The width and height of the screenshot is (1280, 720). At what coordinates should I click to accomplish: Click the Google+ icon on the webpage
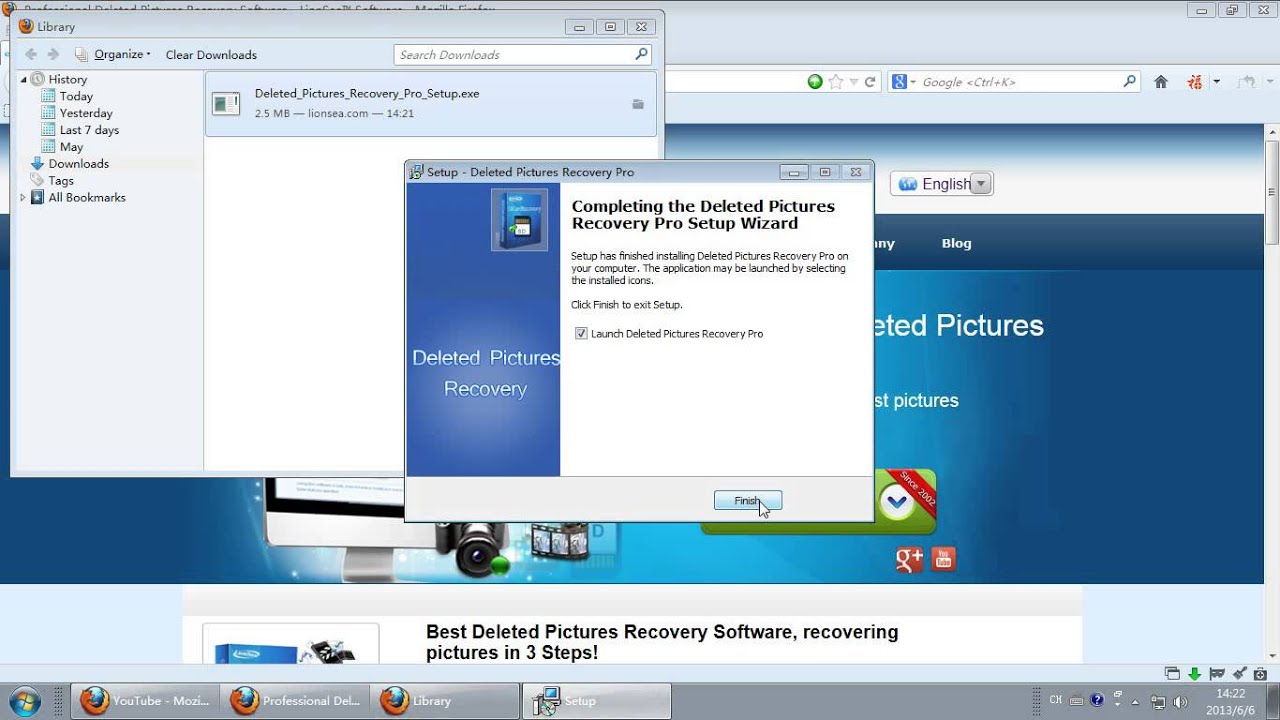coord(909,559)
